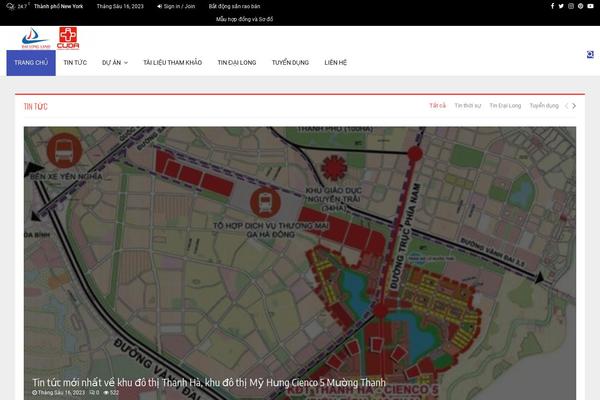
Task: Click the Thành phố New York location text
Action: tap(58, 6)
